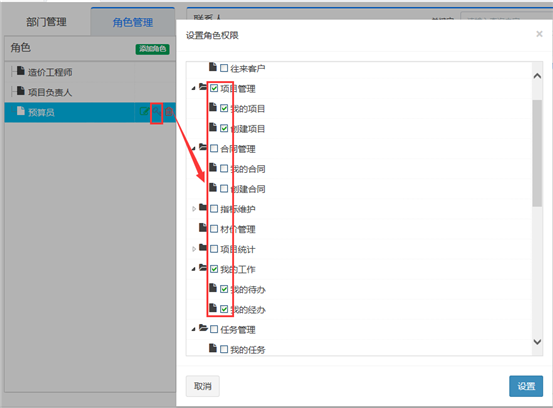Expand the 项目统计 tree node
553x408 pixels.
pos(194,249)
